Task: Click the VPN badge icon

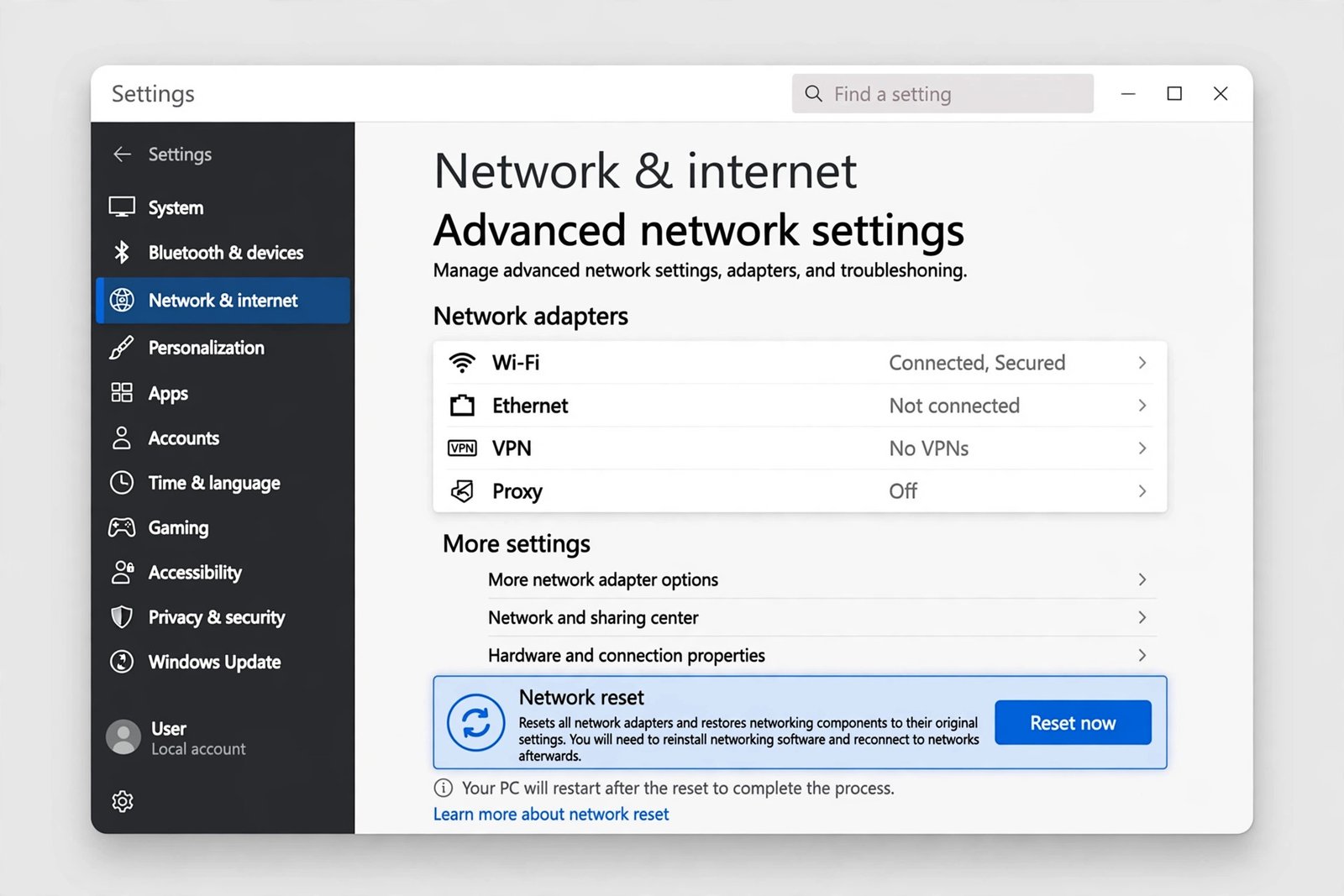Action: coord(462,448)
